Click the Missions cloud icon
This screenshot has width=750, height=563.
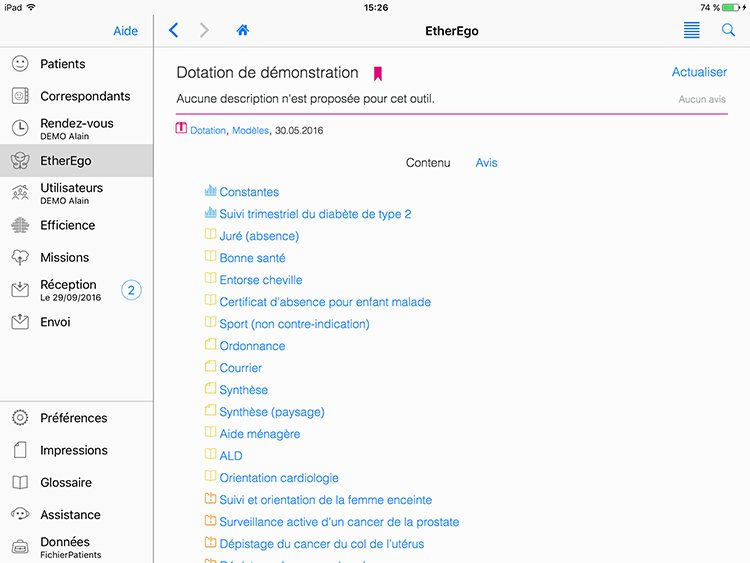(x=20, y=257)
